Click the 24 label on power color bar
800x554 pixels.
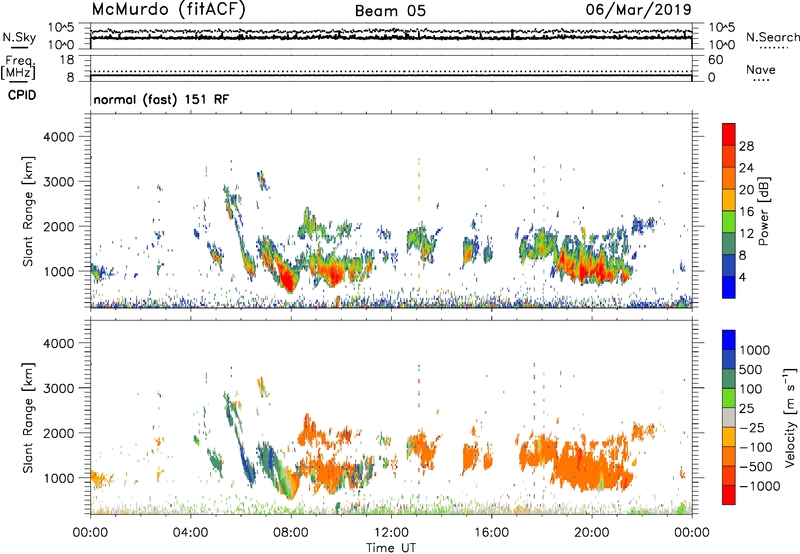coord(746,168)
